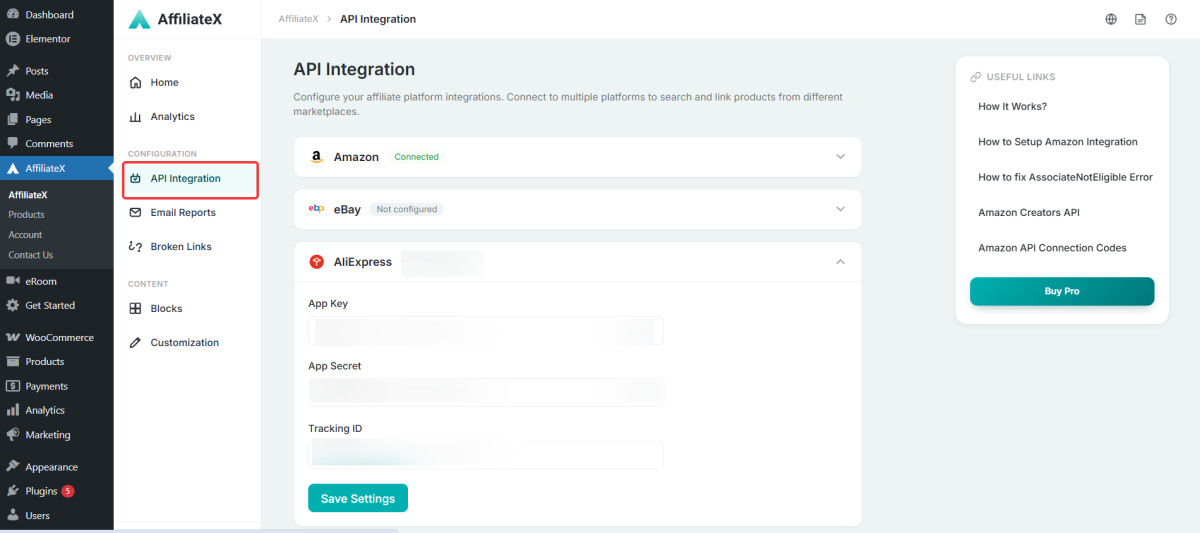Open How to Setup Amazon Integration
Image resolution: width=1200 pixels, height=533 pixels.
pyautogui.click(x=1058, y=142)
